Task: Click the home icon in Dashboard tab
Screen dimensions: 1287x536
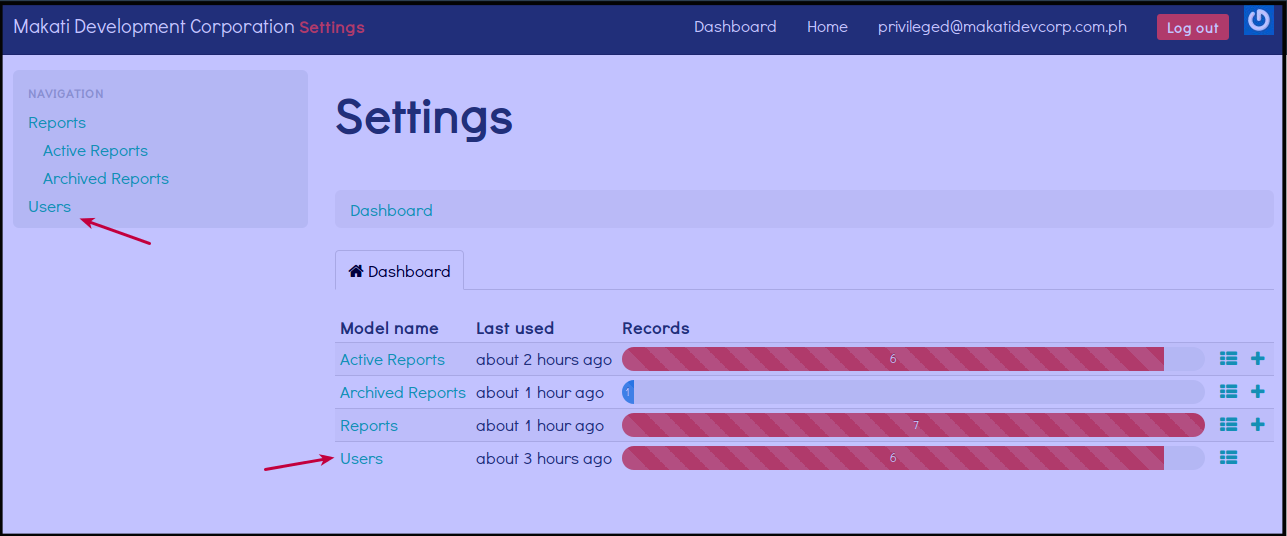Action: 355,271
